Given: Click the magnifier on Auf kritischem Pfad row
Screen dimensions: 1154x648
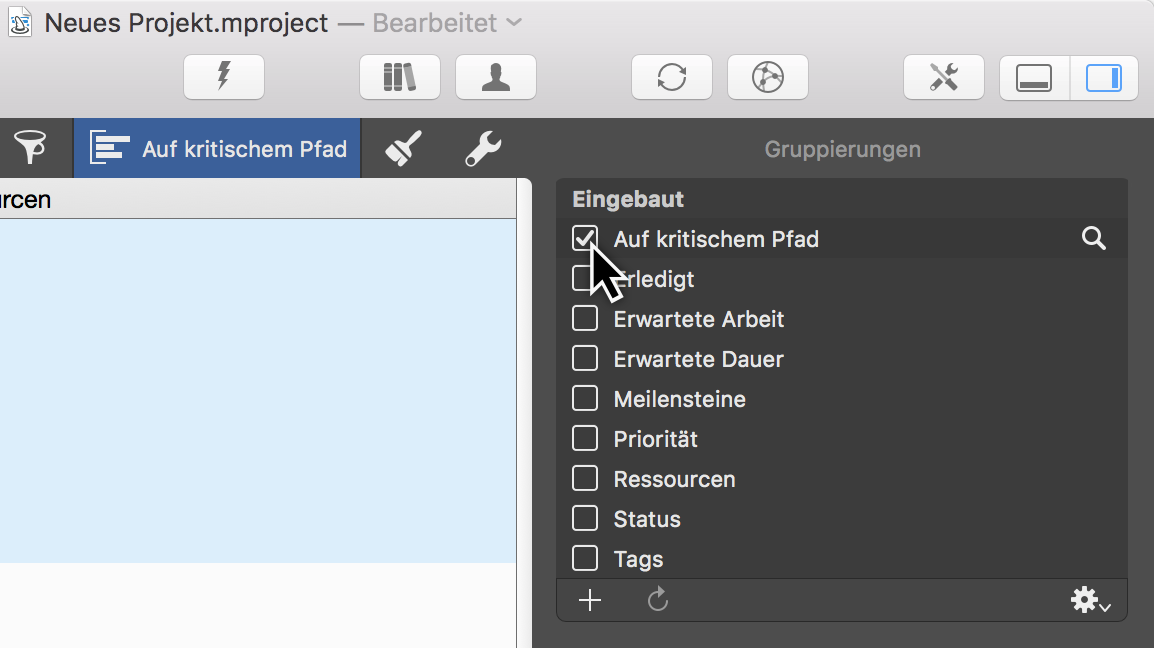Looking at the screenshot, I should point(1093,239).
